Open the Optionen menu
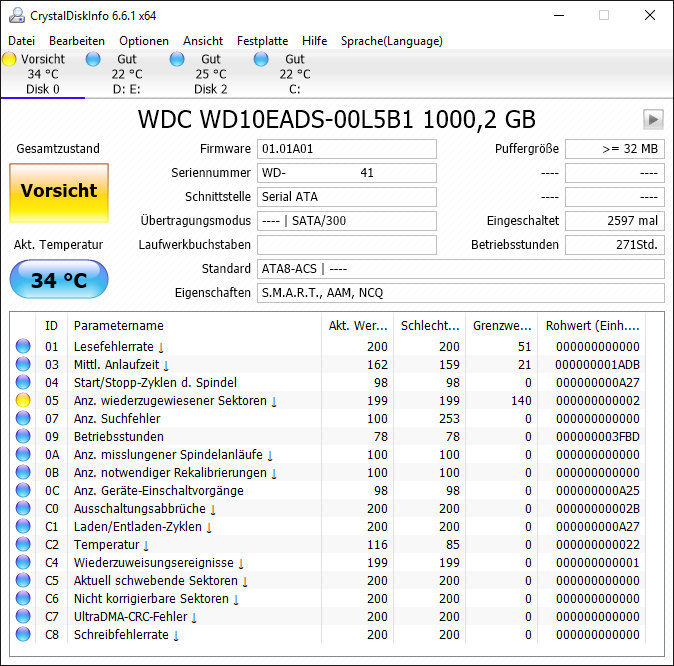The width and height of the screenshot is (674, 666). pos(144,41)
